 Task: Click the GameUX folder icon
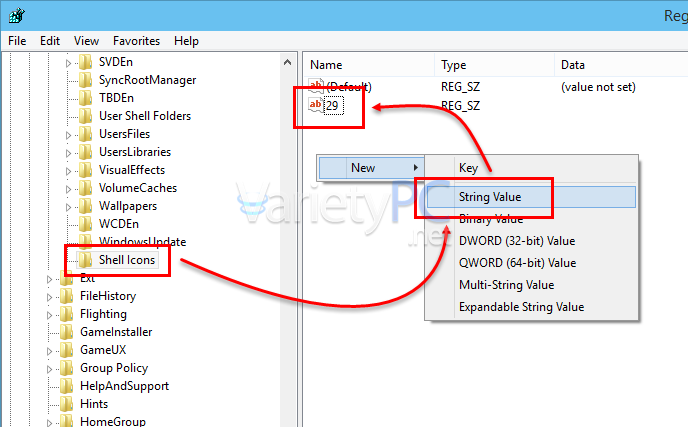(x=66, y=350)
